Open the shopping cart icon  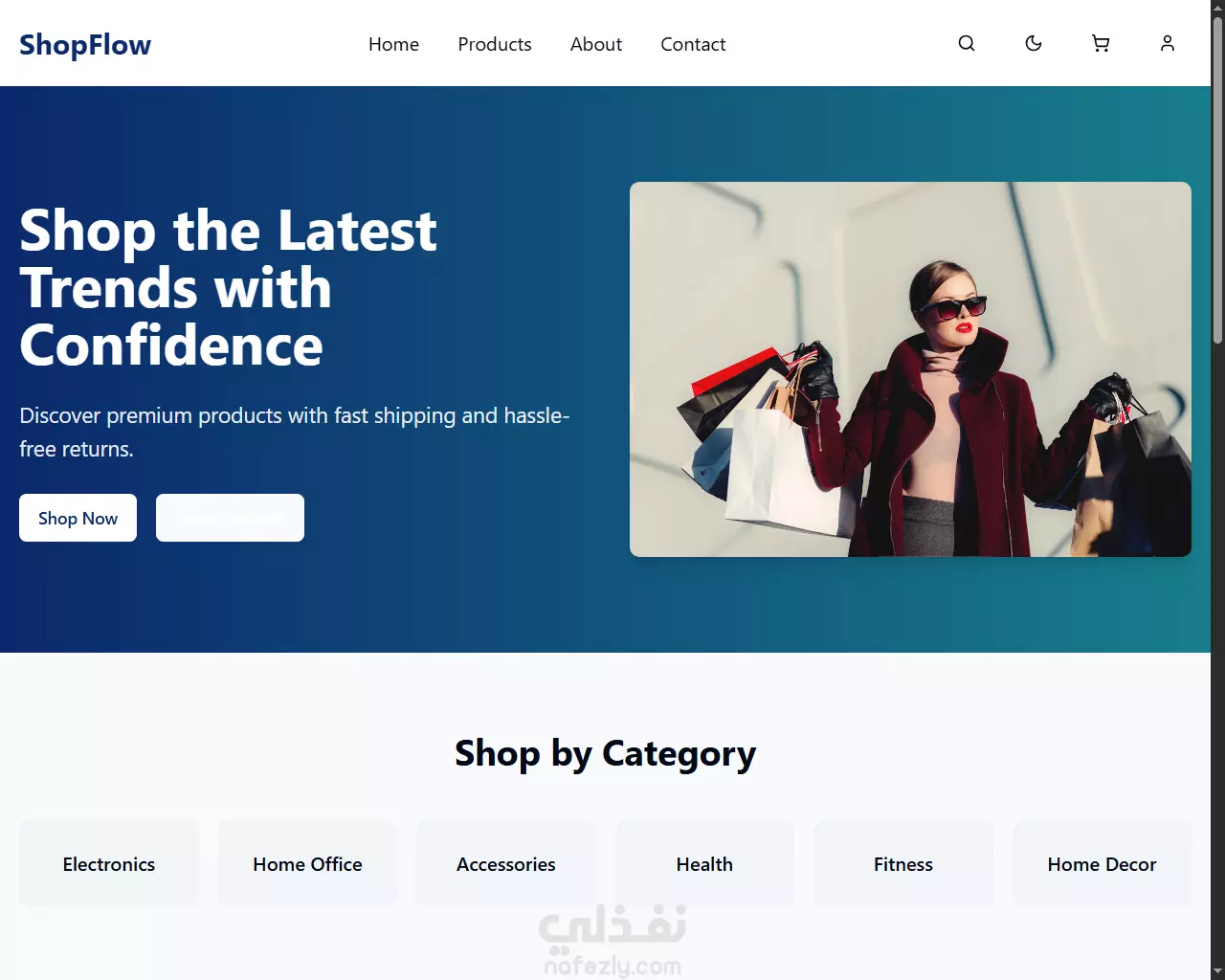[x=1101, y=43]
